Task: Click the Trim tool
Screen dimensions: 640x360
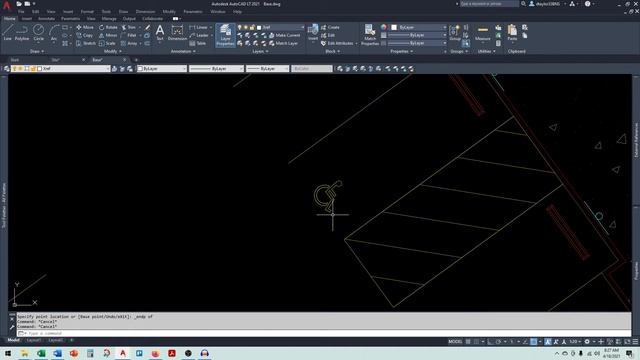Action: click(129, 27)
